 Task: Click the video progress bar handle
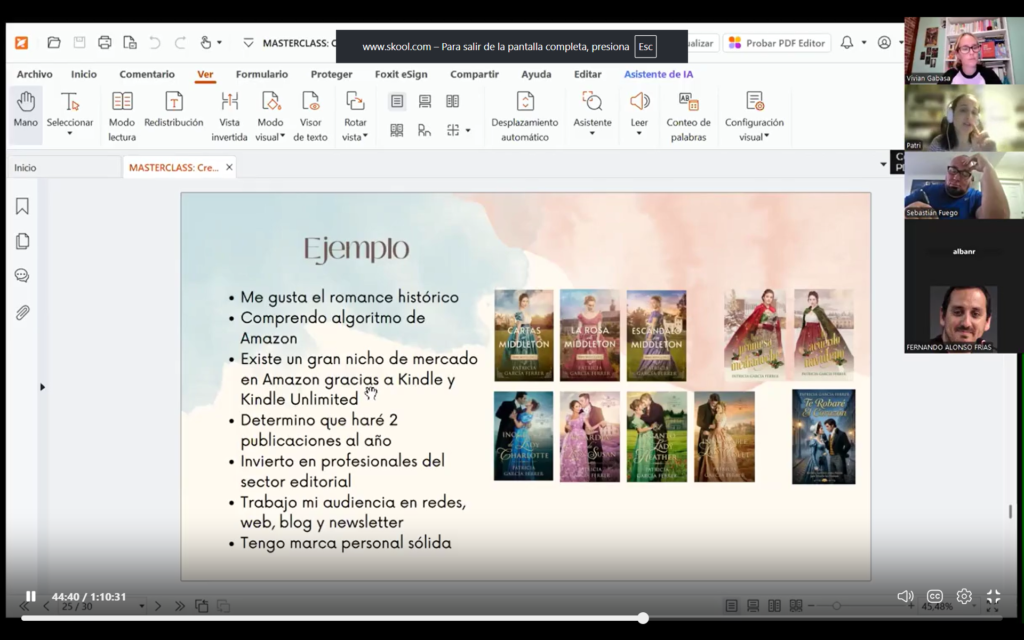tap(643, 618)
